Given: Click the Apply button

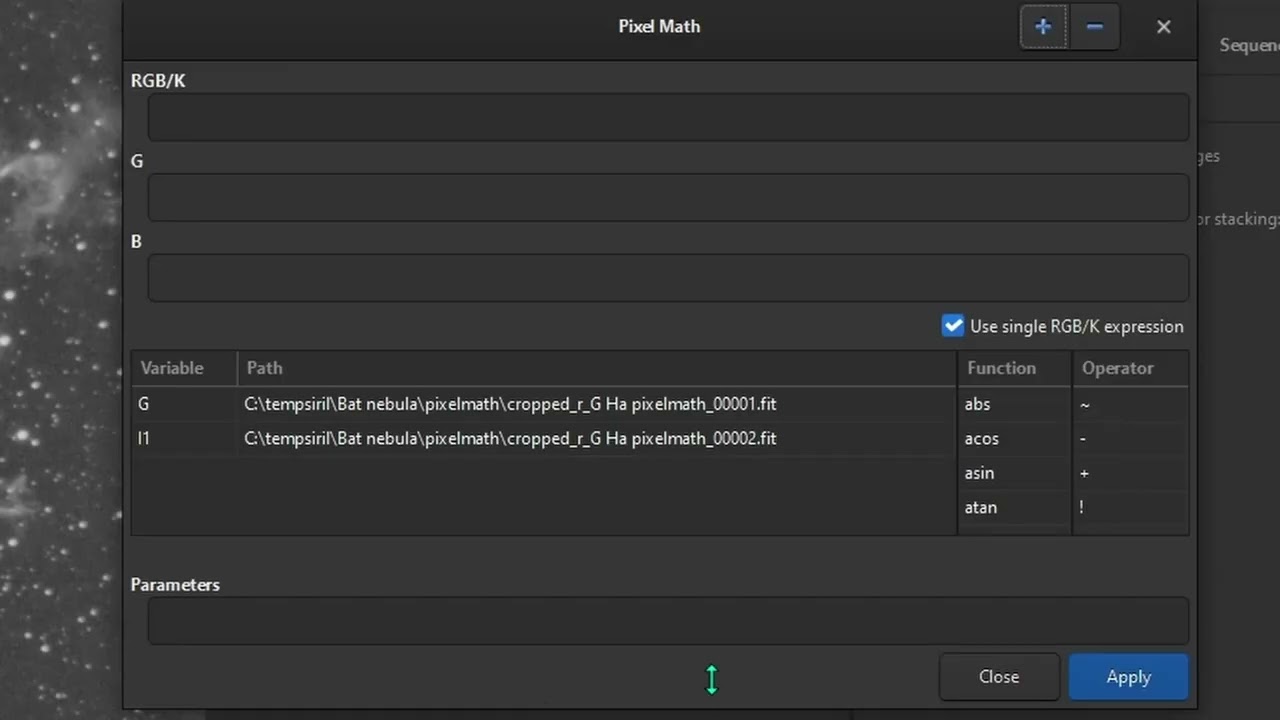Looking at the screenshot, I should (1128, 677).
